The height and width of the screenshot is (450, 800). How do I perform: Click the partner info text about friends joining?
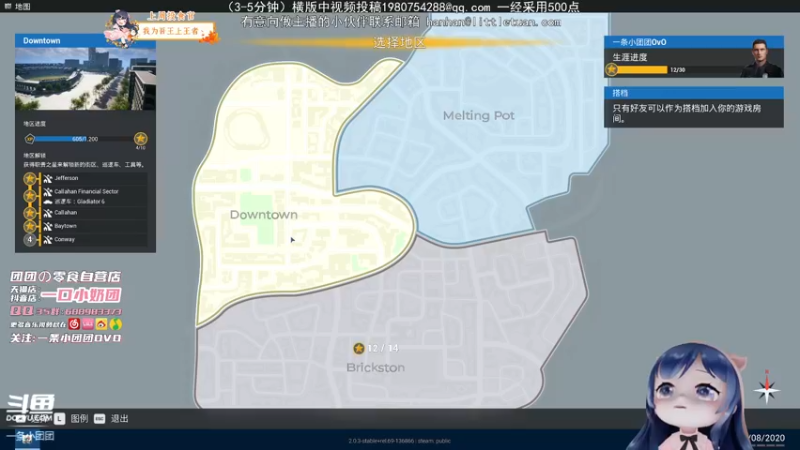tap(686, 113)
